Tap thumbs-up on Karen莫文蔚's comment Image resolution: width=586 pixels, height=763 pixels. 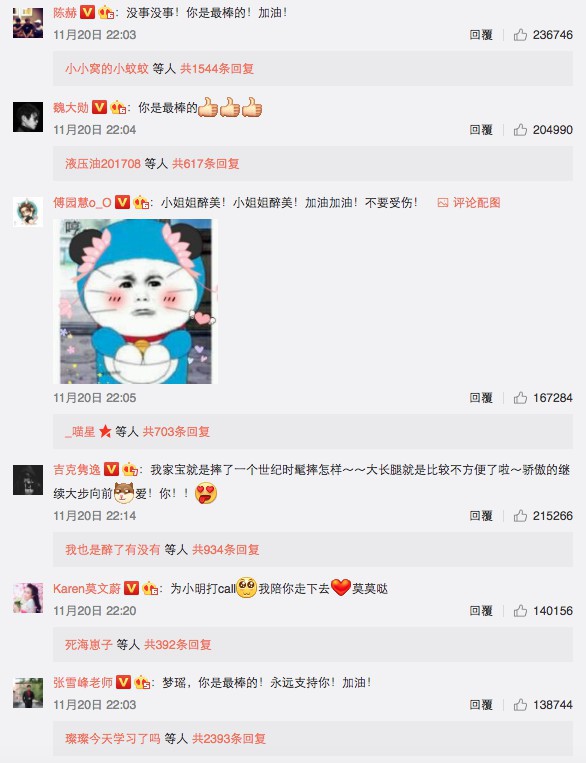coord(520,610)
